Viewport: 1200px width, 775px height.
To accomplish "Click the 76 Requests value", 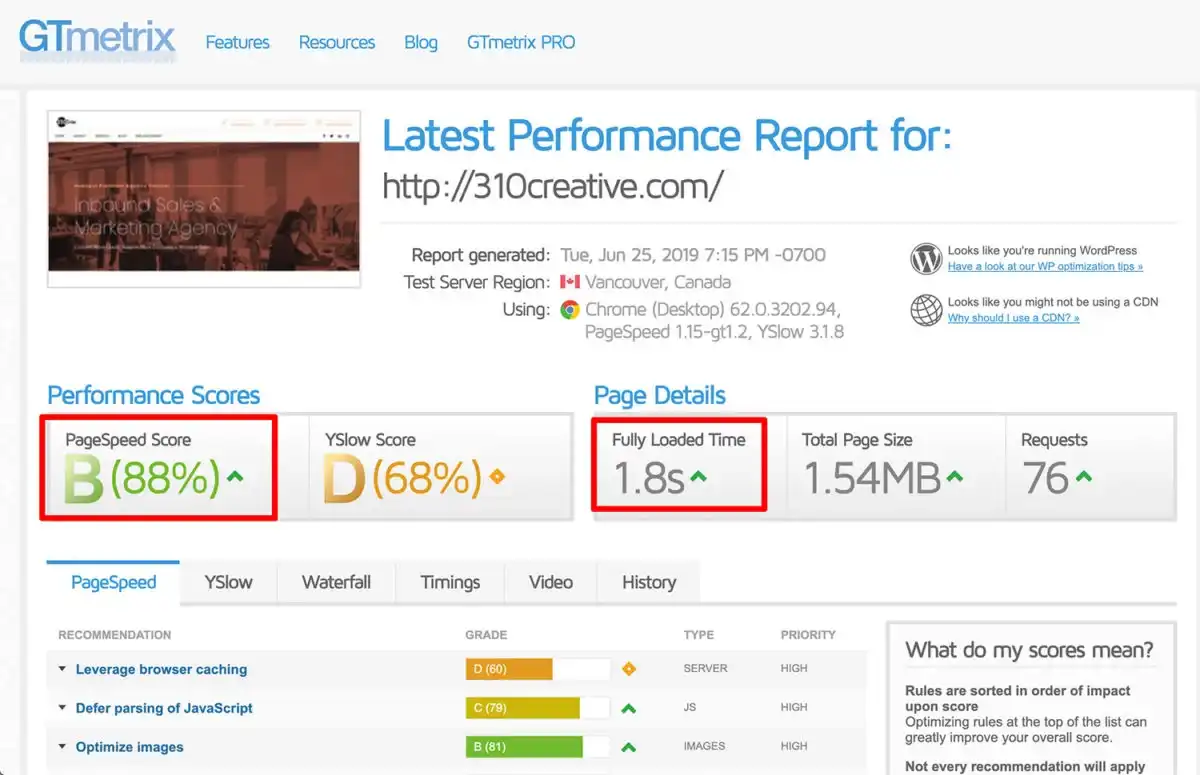I will coord(1045,478).
